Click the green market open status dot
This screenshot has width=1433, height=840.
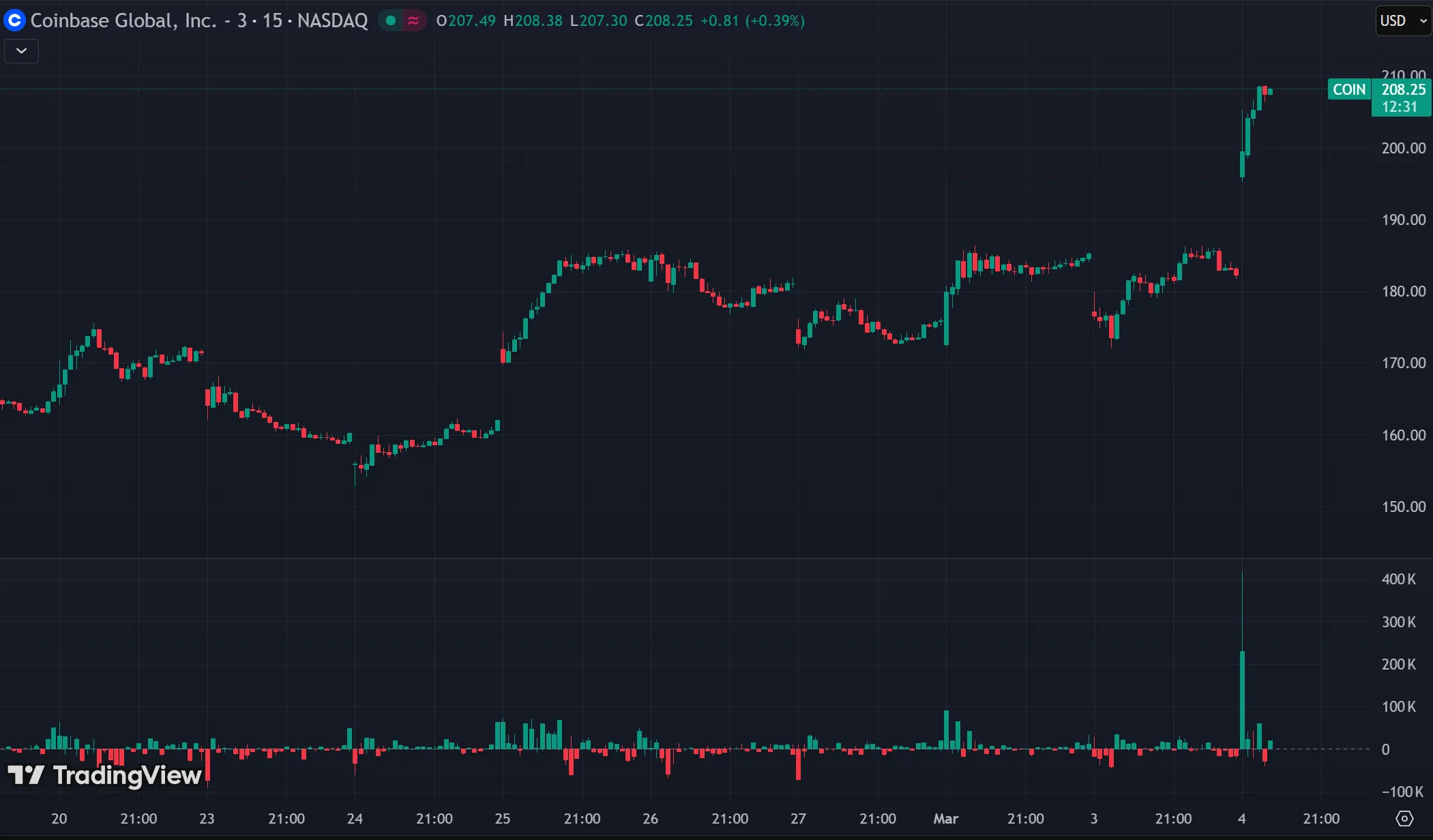pos(391,20)
